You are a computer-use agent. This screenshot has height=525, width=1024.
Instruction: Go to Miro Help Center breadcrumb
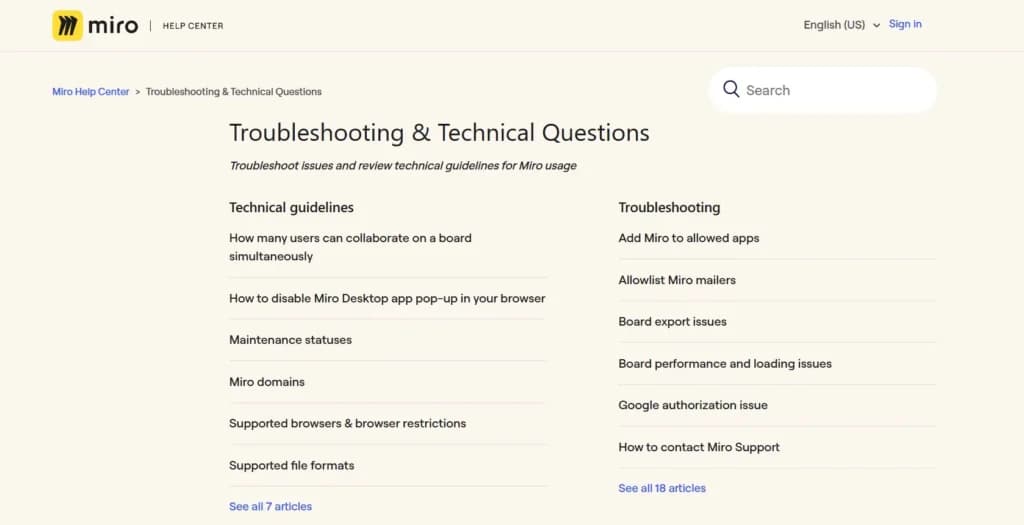tap(91, 91)
